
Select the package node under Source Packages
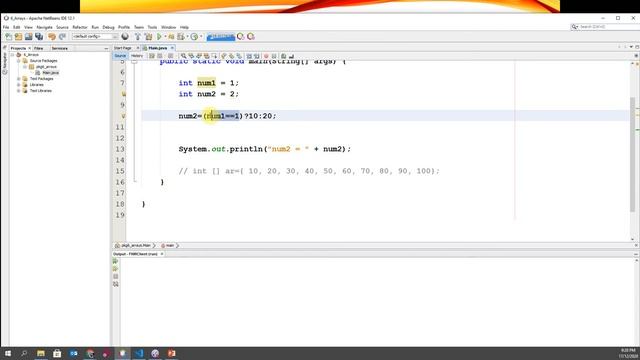46,67
